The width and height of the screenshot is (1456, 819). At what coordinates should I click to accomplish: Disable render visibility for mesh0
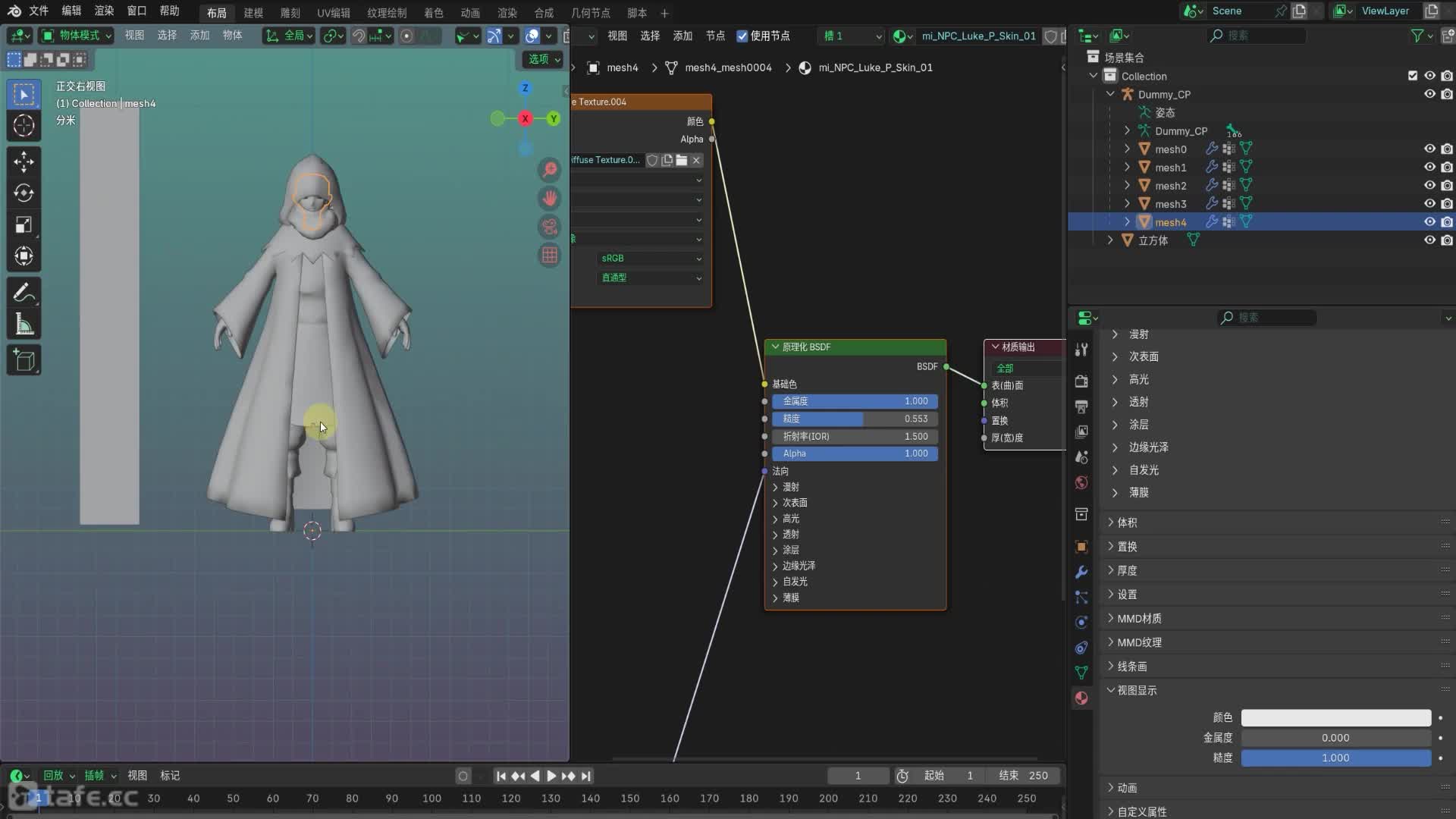[x=1448, y=149]
